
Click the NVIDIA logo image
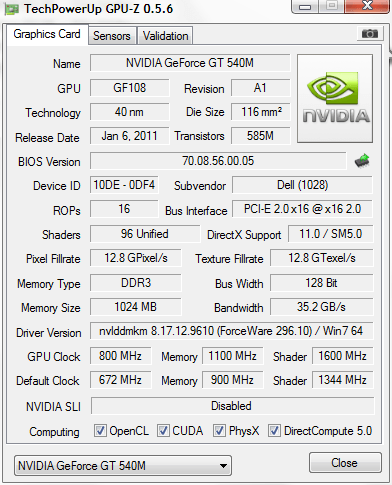coord(335,99)
